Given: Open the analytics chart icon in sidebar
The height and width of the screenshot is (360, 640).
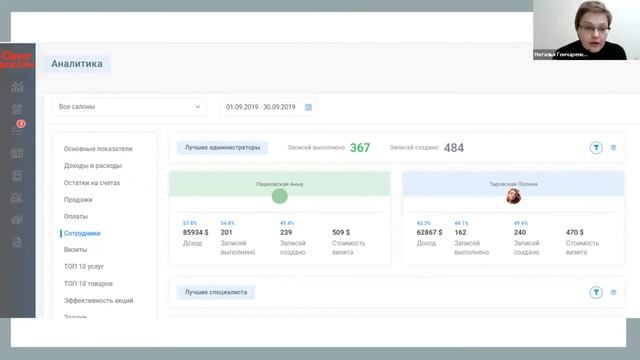Looking at the screenshot, I should (17, 87).
